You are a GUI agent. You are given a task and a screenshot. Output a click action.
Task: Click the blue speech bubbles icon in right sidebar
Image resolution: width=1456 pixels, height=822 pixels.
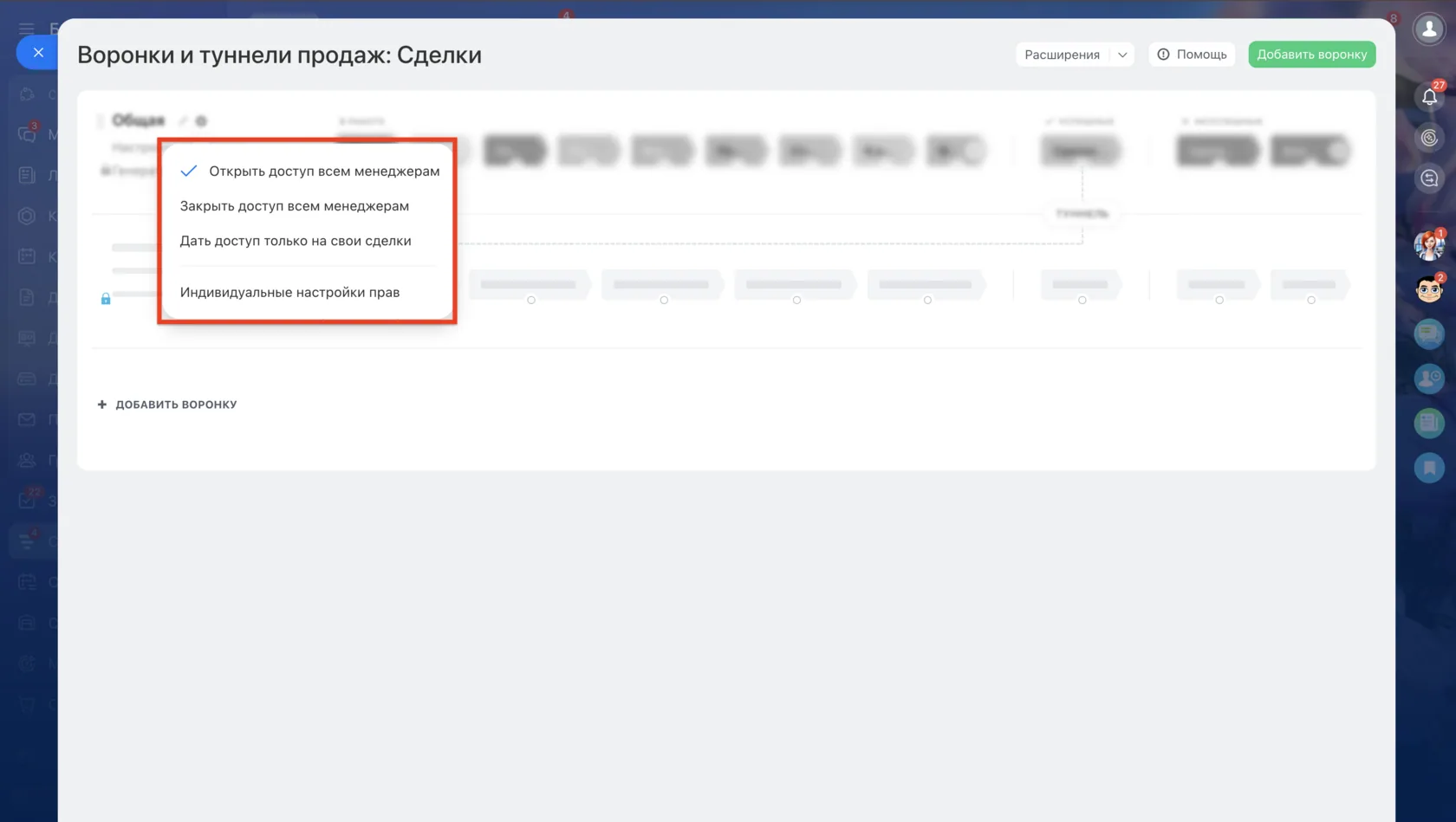[1429, 333]
